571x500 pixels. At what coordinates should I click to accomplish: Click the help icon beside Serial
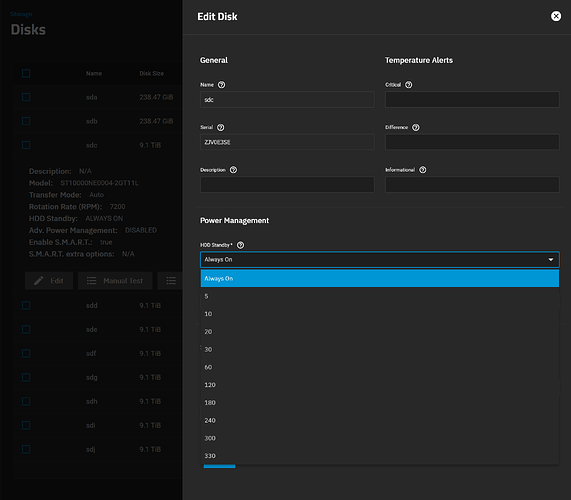[221, 127]
